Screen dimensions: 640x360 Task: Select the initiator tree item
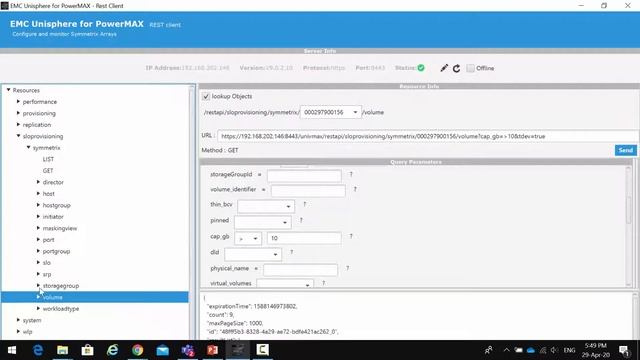pyautogui.click(x=53, y=217)
